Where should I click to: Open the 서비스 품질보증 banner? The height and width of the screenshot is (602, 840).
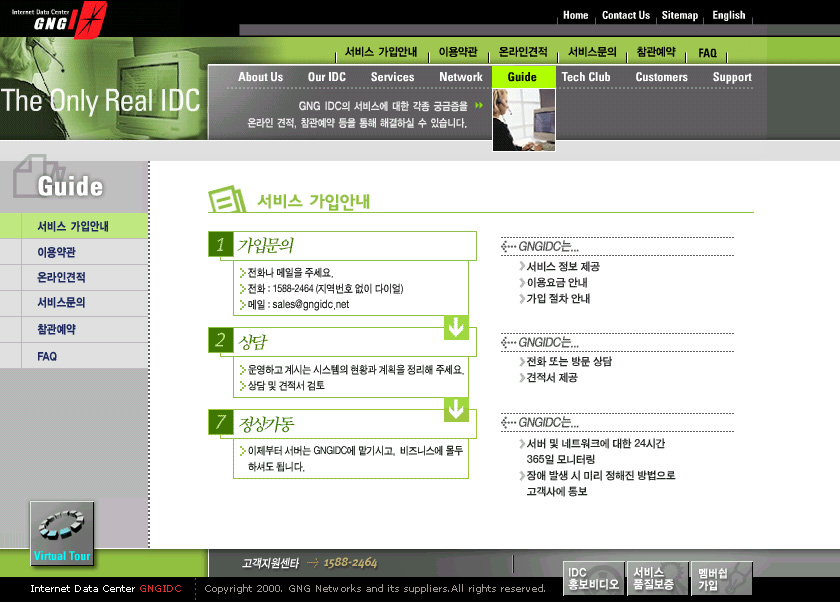(657, 578)
